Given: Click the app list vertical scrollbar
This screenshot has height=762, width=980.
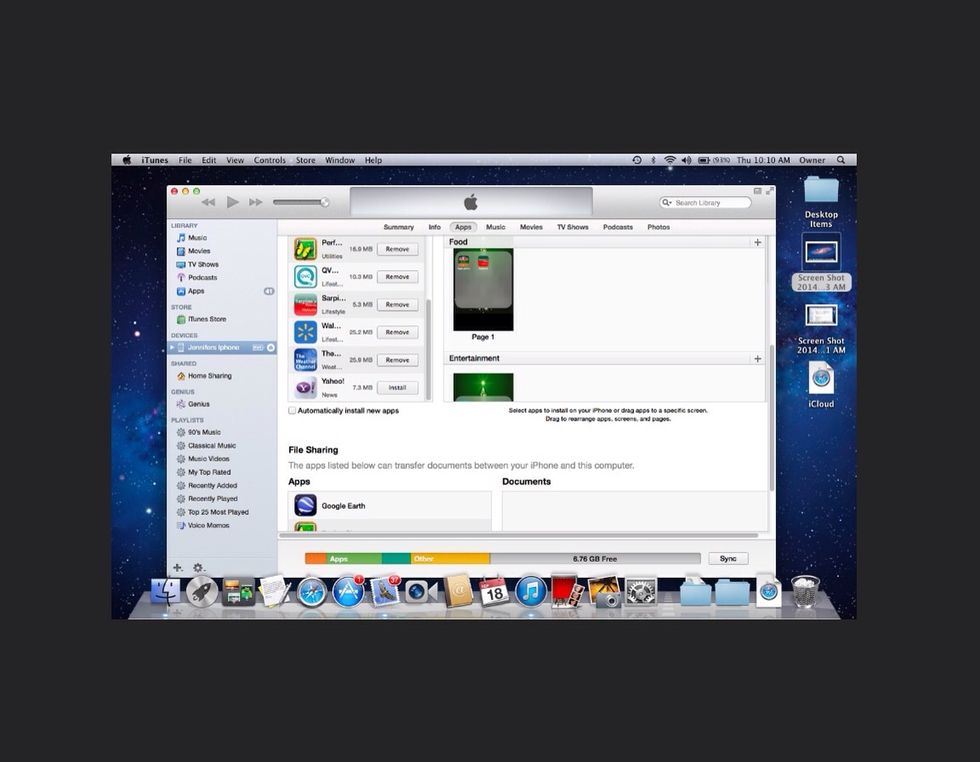Looking at the screenshot, I should tap(429, 349).
